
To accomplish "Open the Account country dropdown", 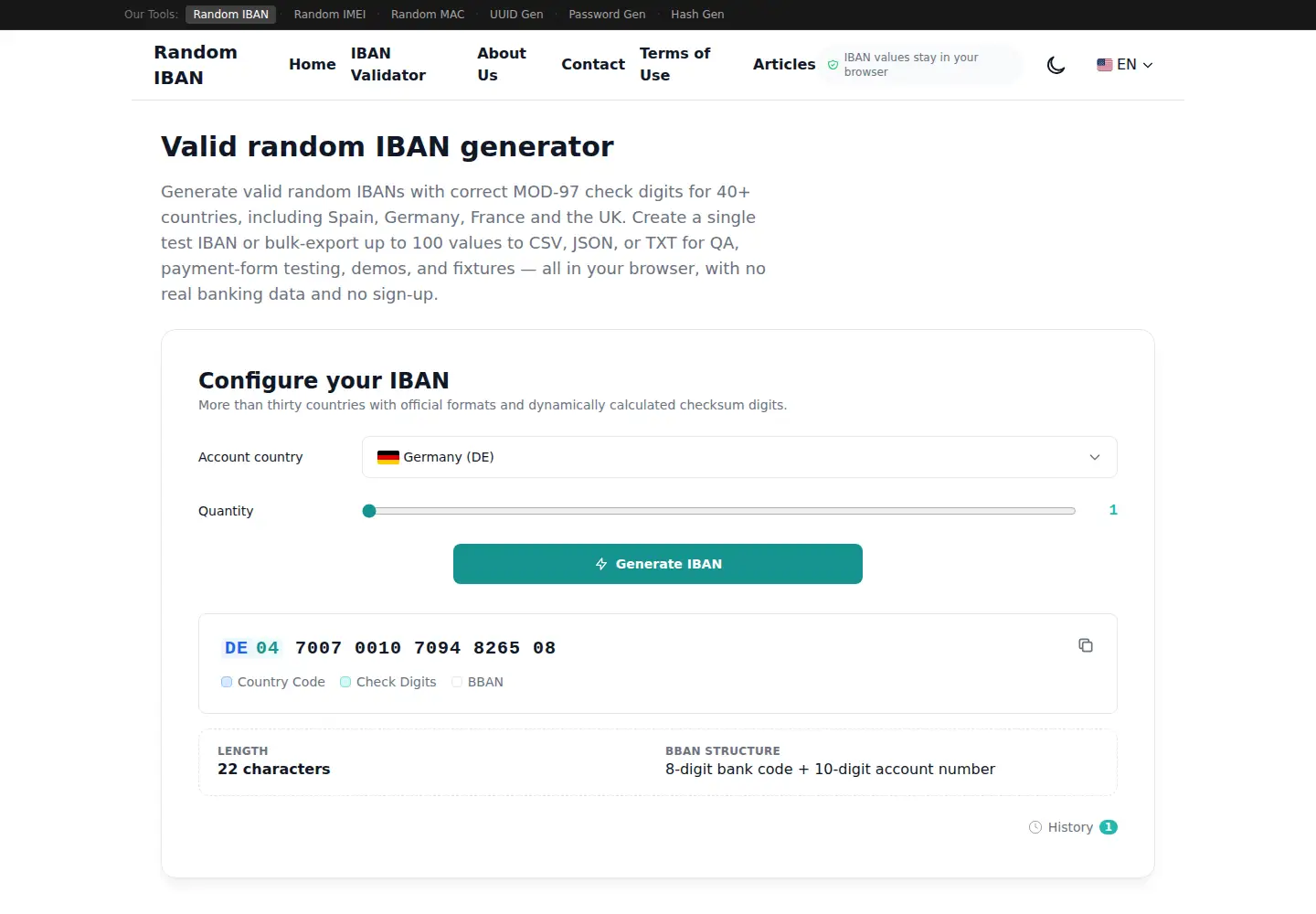I will pyautogui.click(x=739, y=457).
